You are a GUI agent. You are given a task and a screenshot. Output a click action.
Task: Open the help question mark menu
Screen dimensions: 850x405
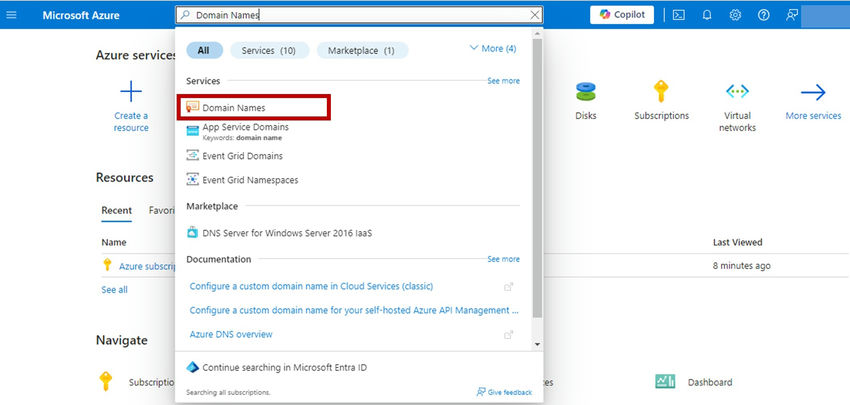(763, 15)
